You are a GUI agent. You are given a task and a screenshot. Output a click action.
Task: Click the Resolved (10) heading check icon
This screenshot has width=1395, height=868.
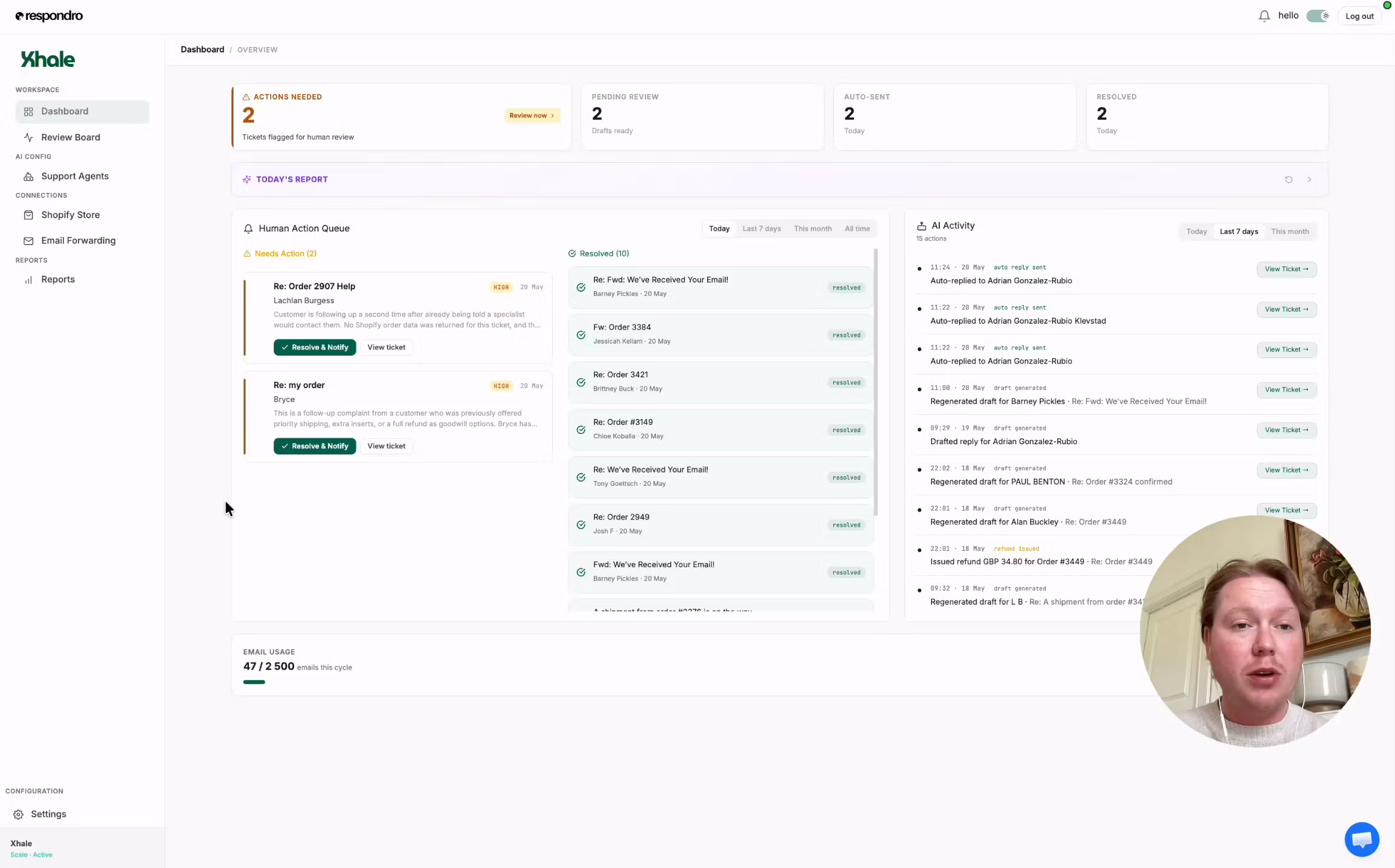tap(572, 254)
